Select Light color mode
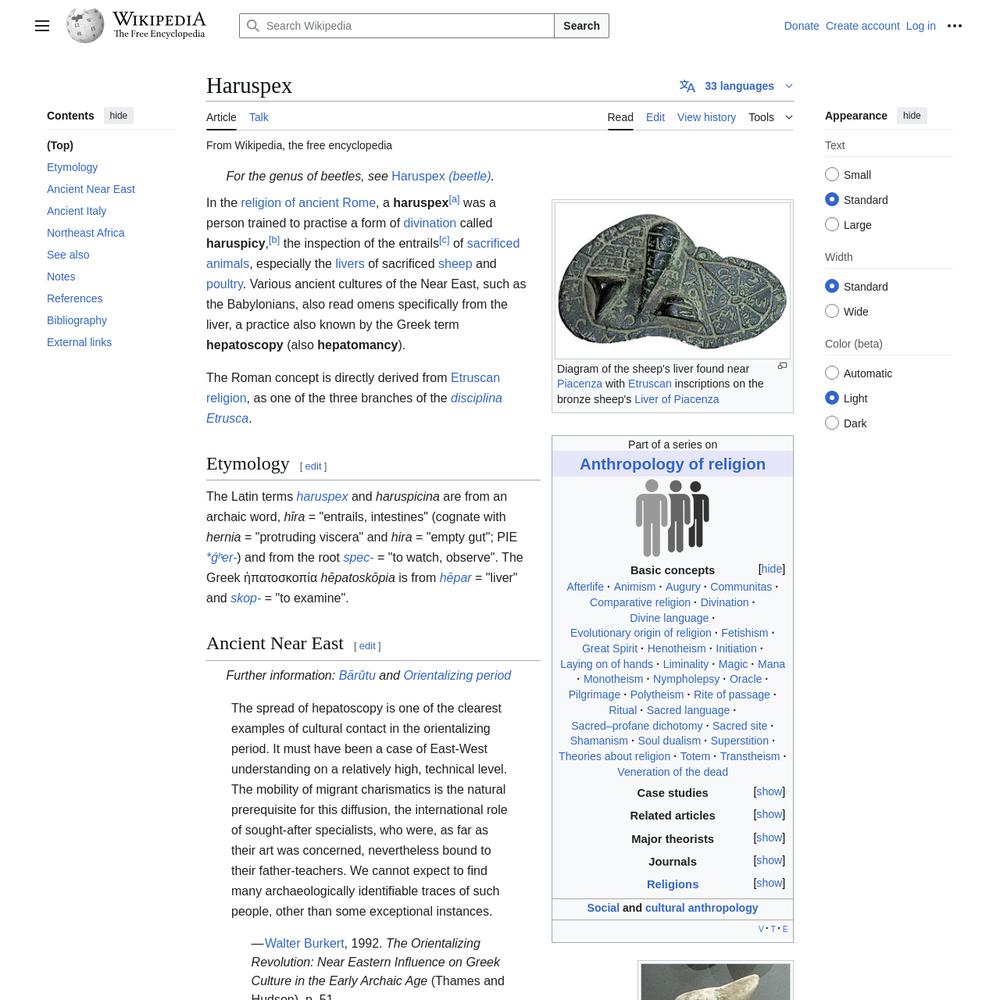 pyautogui.click(x=832, y=397)
